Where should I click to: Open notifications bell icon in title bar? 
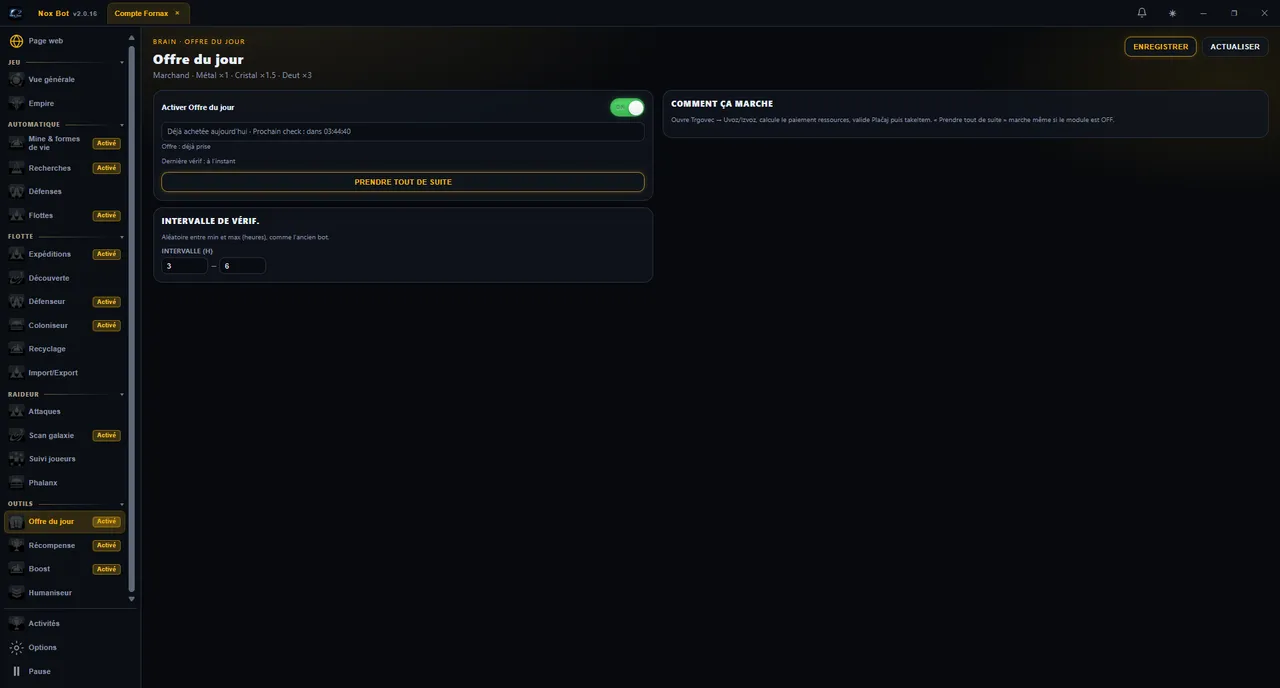click(x=1142, y=13)
